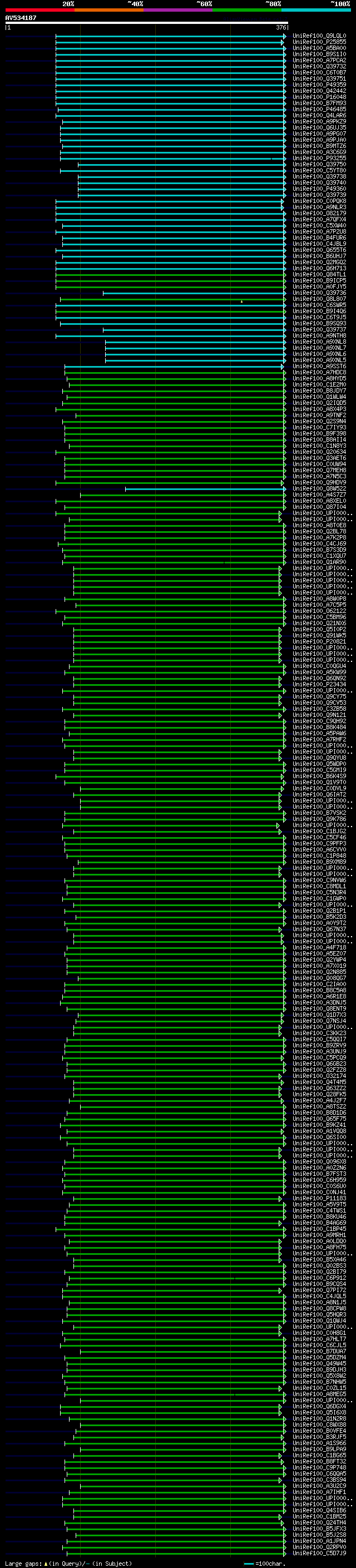Image resolution: width=356 pixels, height=1568 pixels.
Task: Select label UniRef100_P23434
Action: pos(319,684)
